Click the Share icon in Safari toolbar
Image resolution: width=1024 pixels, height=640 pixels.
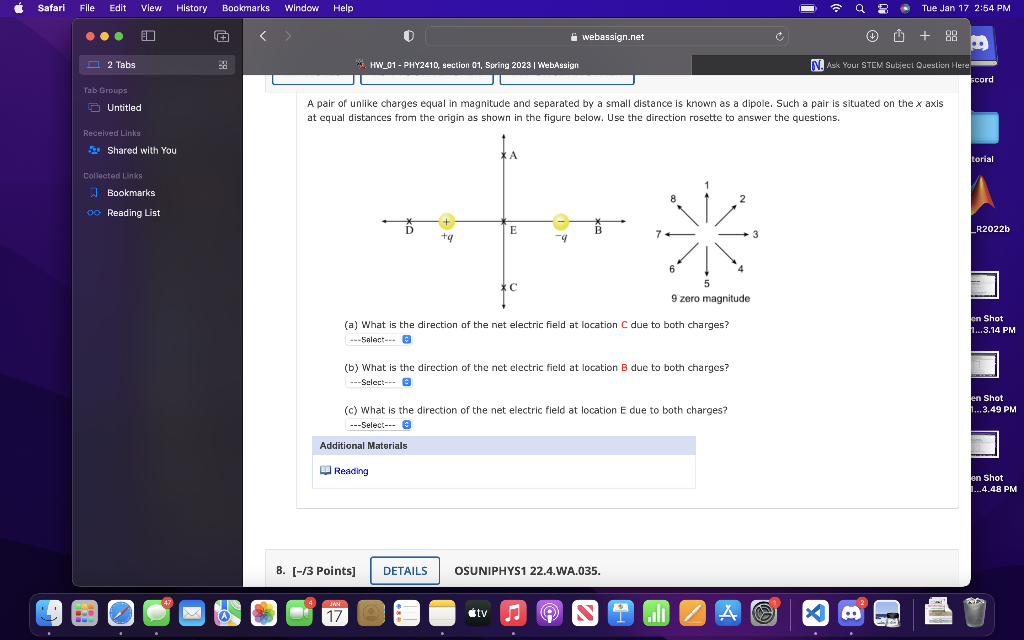pos(899,35)
